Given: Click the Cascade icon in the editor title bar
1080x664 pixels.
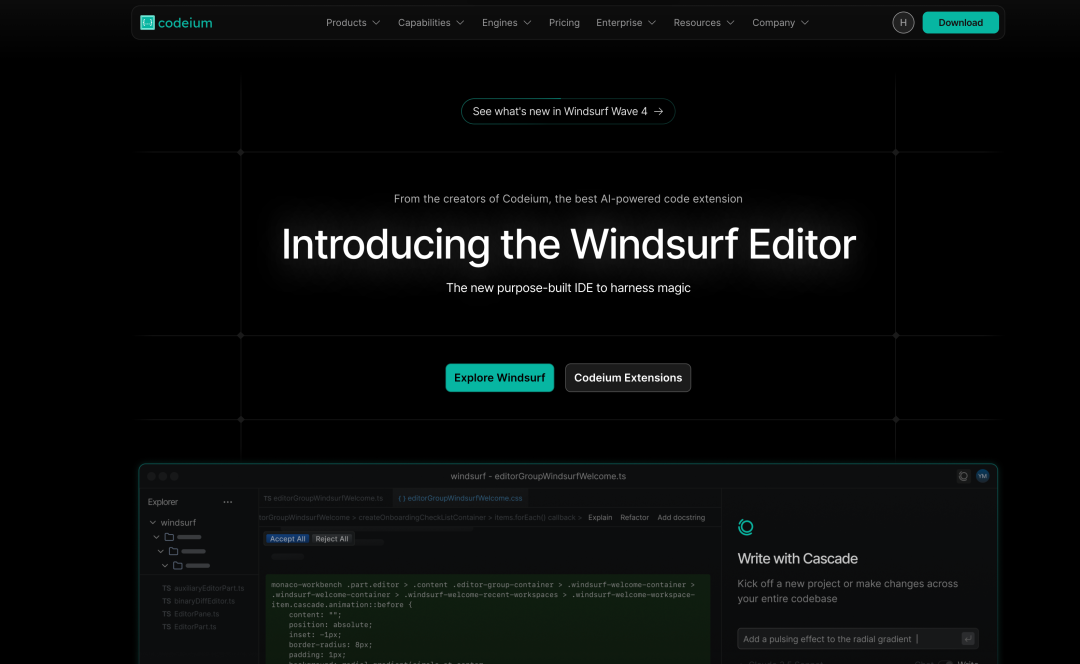Looking at the screenshot, I should point(963,476).
